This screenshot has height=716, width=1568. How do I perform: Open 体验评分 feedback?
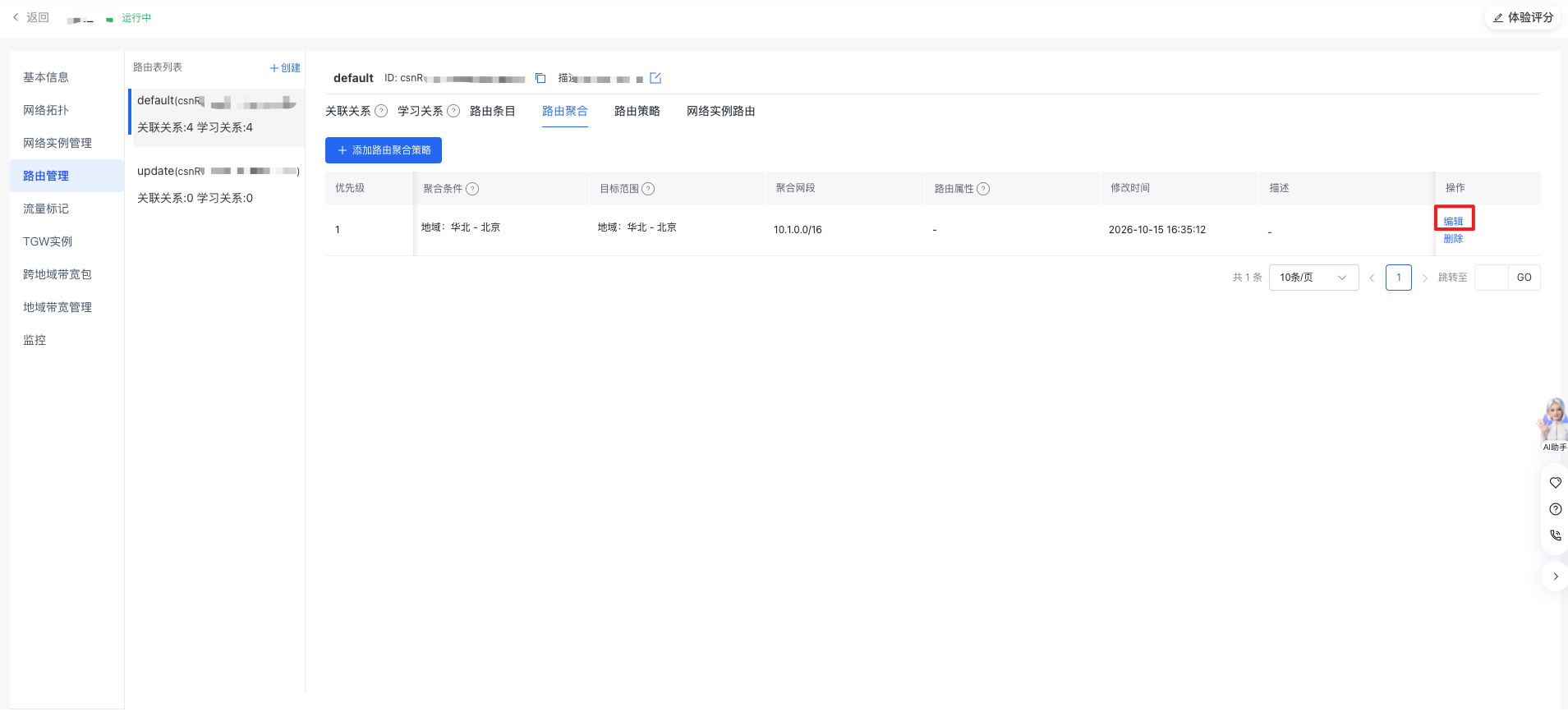(1523, 17)
